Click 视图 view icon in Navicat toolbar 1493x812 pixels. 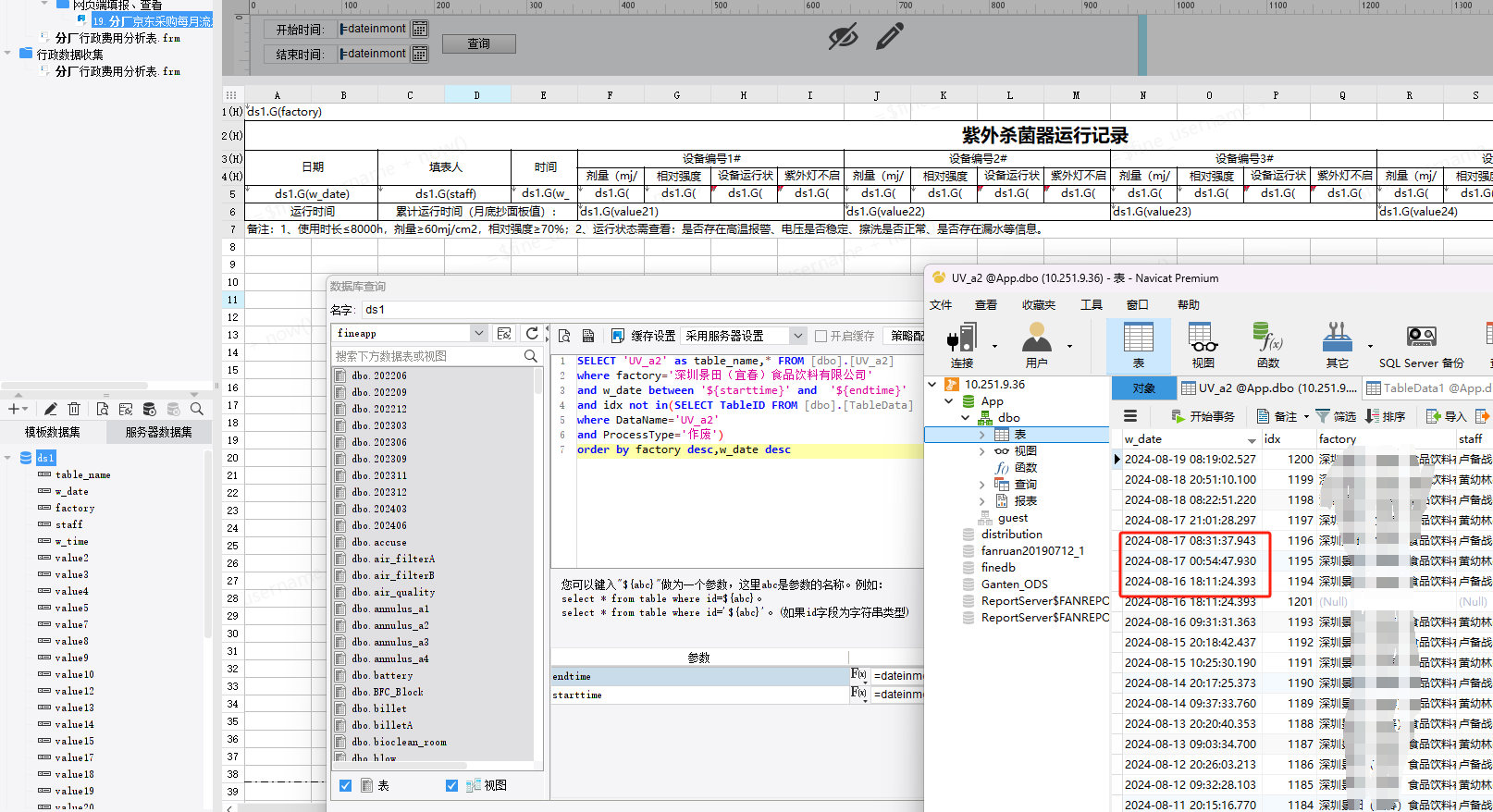[x=1203, y=344]
